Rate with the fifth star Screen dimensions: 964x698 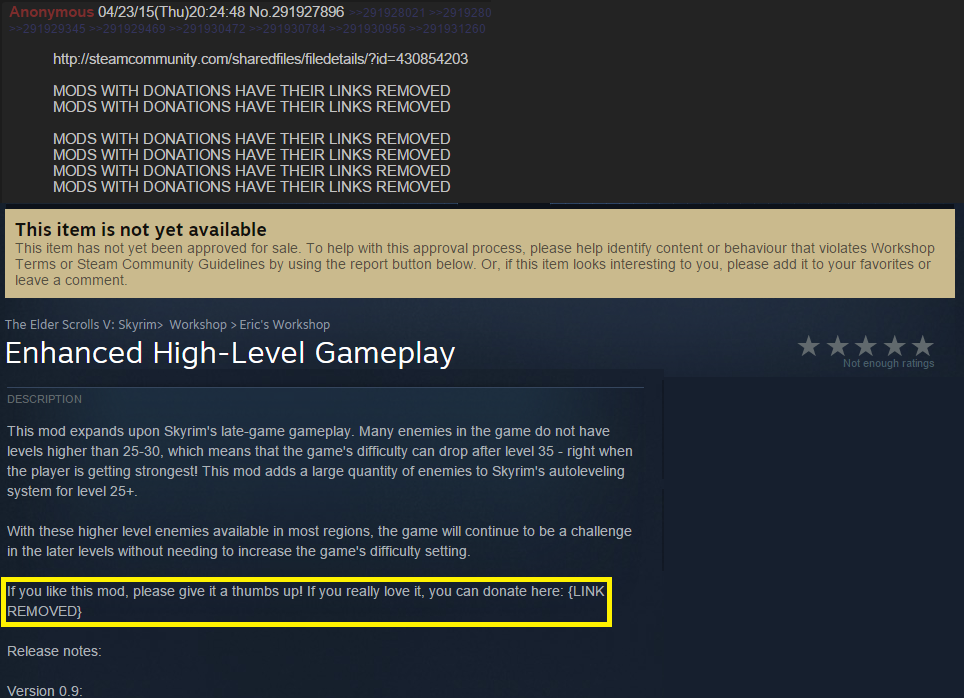923,346
